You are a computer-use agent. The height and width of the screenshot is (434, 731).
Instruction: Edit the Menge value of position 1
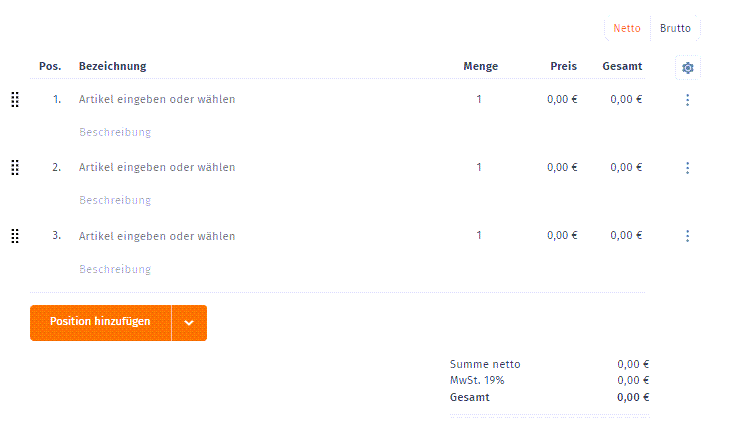(479, 99)
